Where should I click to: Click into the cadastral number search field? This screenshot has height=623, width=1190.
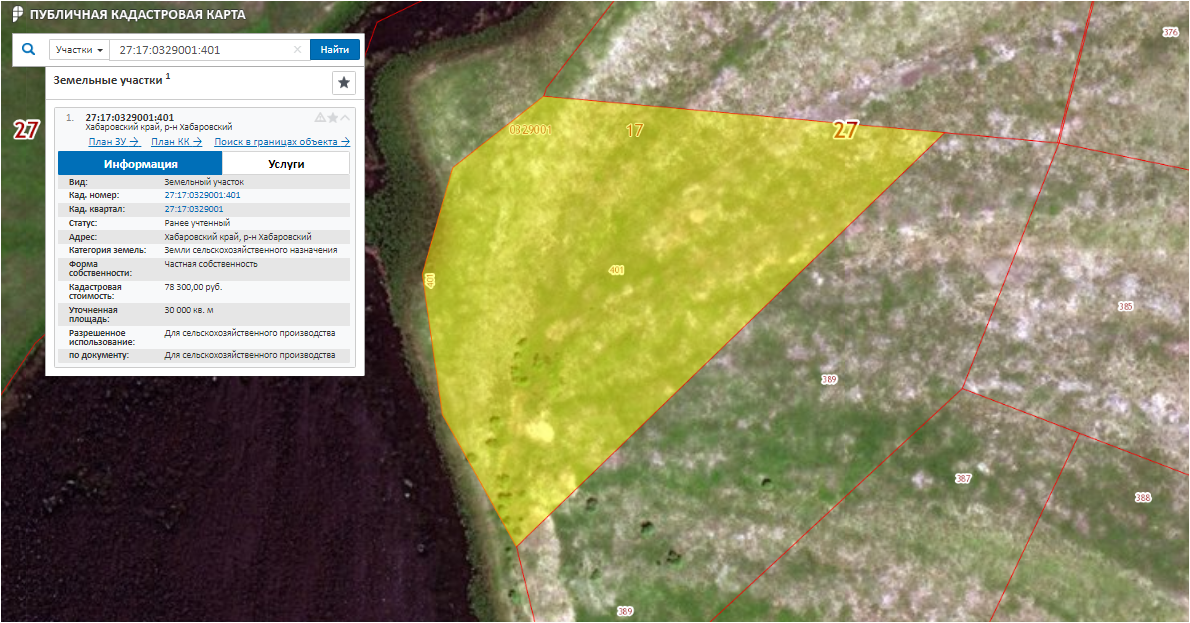pos(200,50)
